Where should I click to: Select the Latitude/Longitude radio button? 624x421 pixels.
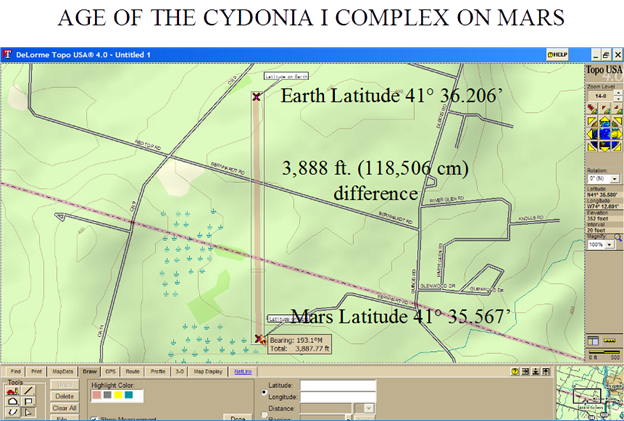click(x=263, y=390)
